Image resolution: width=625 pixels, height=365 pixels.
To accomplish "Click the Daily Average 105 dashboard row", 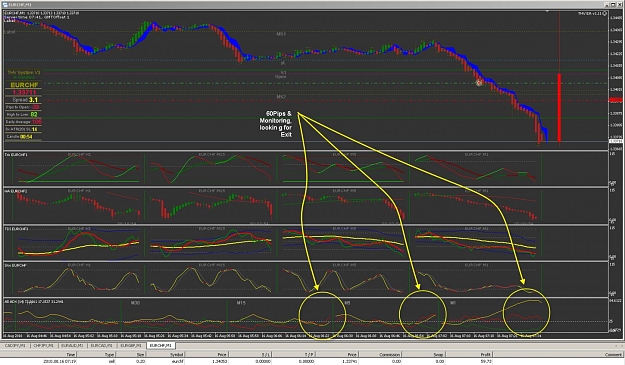I will click(x=24, y=122).
